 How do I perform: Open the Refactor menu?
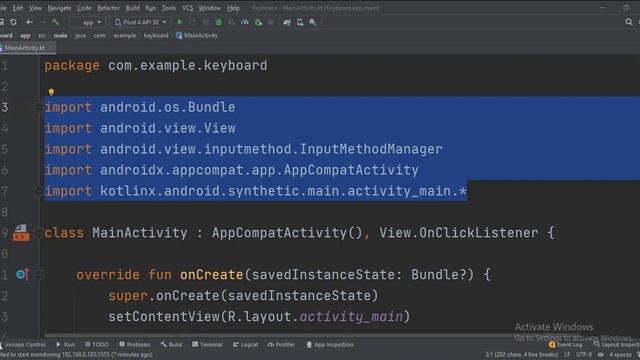(109, 8)
